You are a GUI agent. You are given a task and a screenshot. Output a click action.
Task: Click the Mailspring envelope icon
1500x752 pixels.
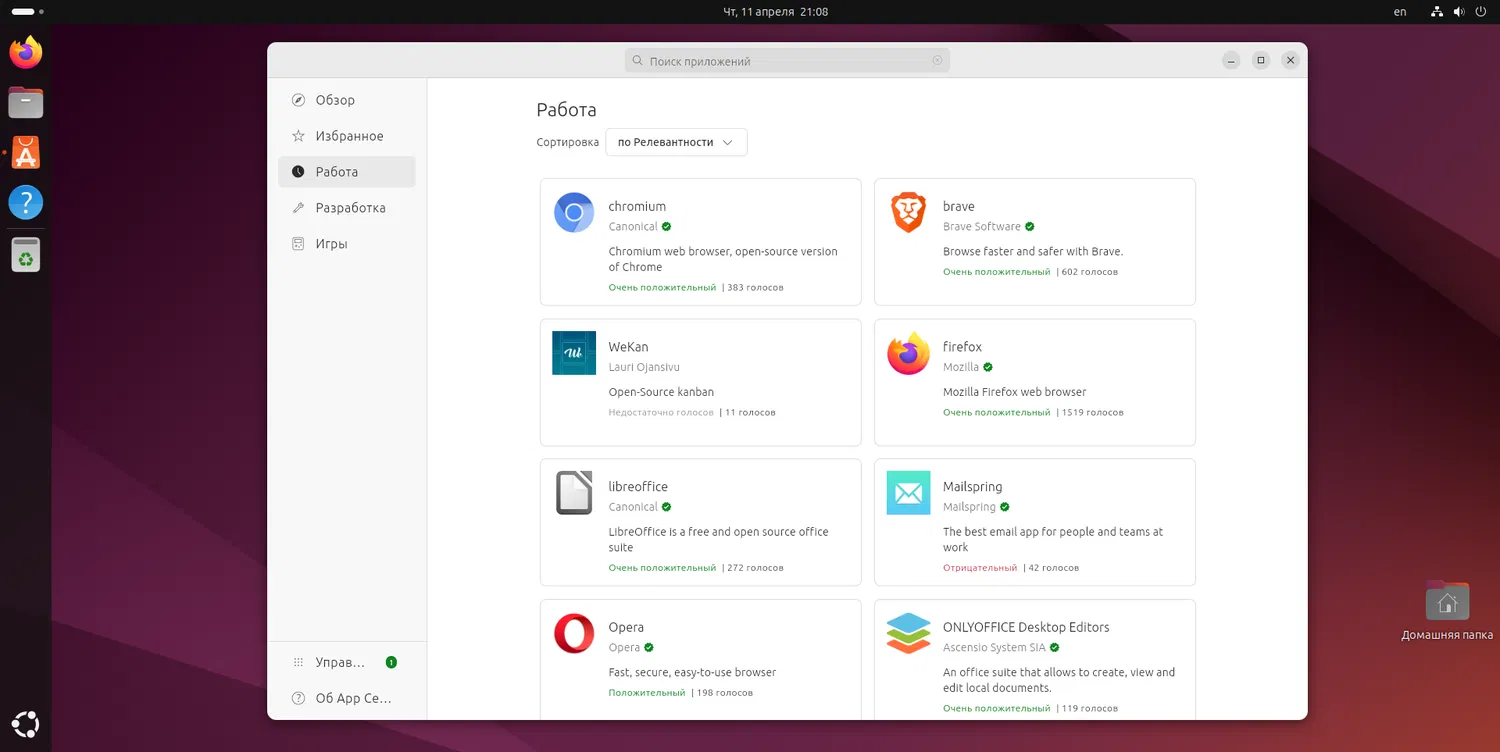pyautogui.click(x=908, y=493)
